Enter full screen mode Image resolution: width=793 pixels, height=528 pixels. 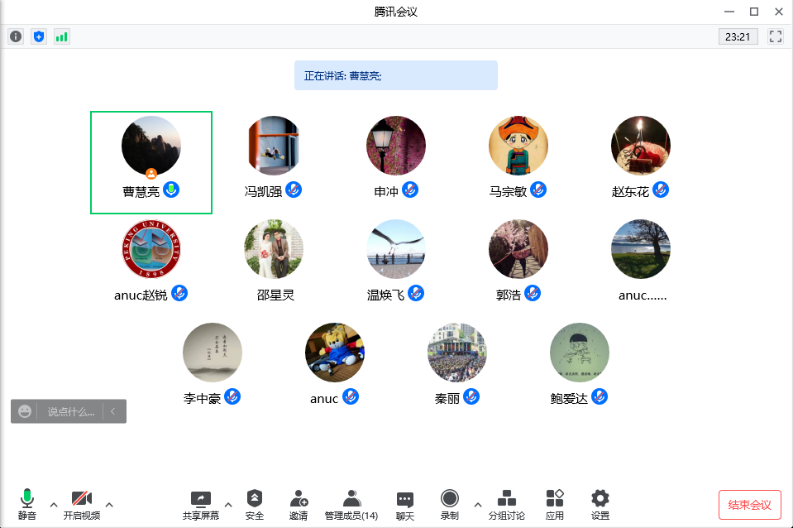click(x=775, y=36)
